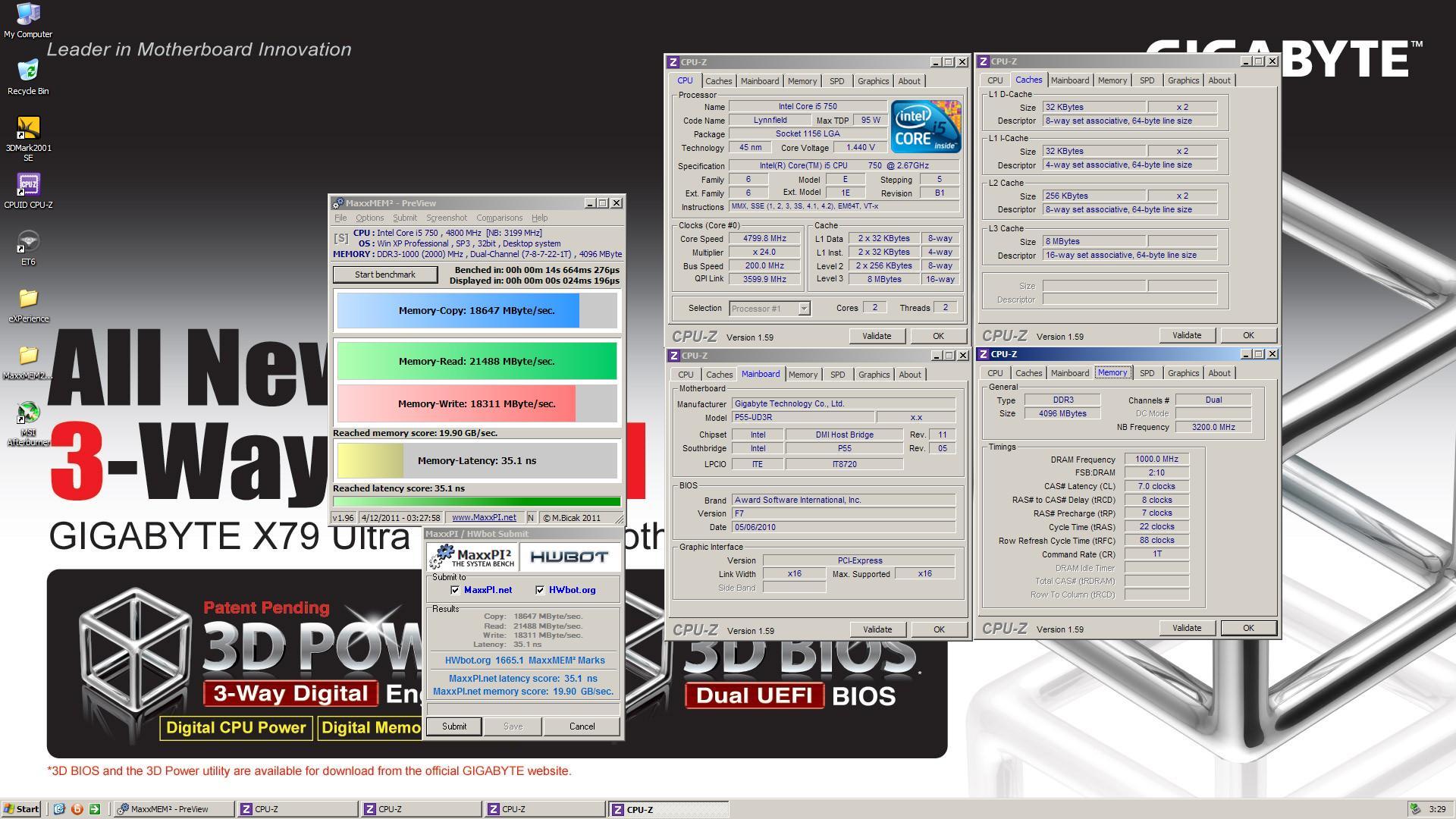The width and height of the screenshot is (1456, 819).
Task: Click Memory-Write red result bar
Action: tap(476, 403)
